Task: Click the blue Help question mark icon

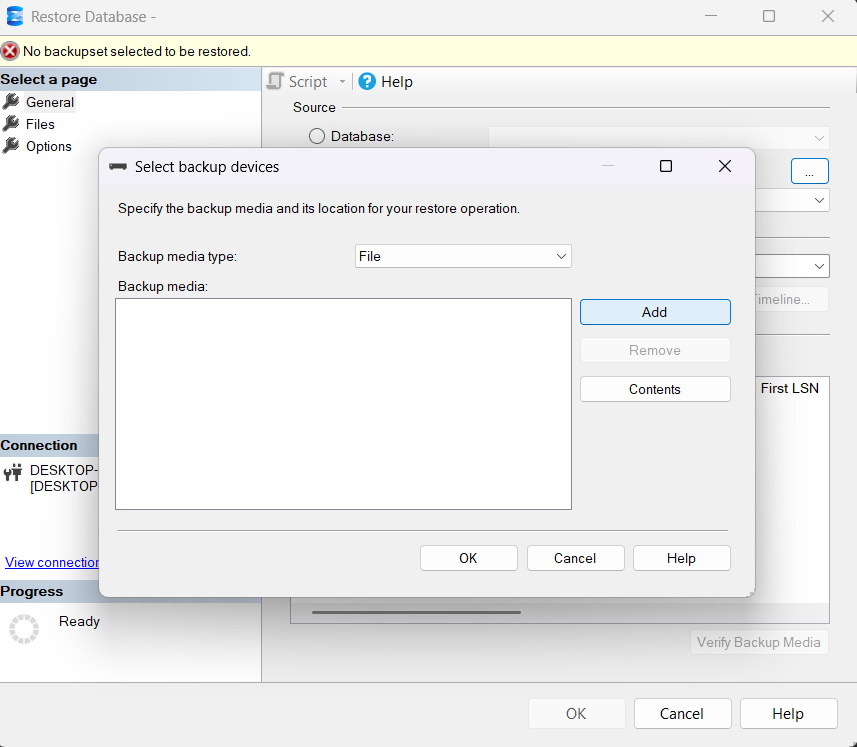Action: click(x=367, y=82)
